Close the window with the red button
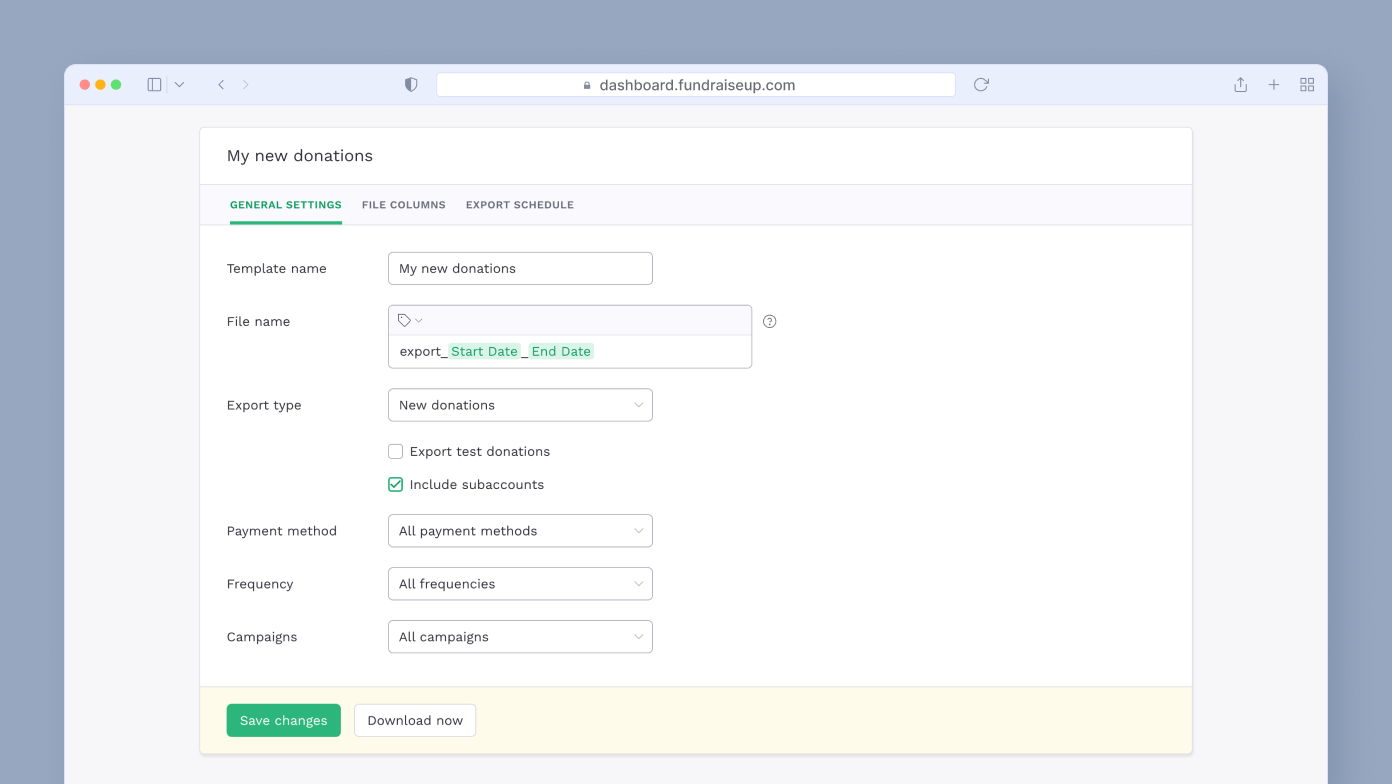Viewport: 1392px width, 784px height. tap(85, 85)
